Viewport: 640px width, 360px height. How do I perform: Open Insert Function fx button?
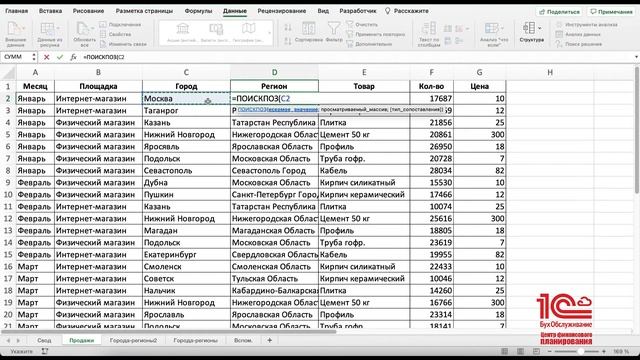73,57
